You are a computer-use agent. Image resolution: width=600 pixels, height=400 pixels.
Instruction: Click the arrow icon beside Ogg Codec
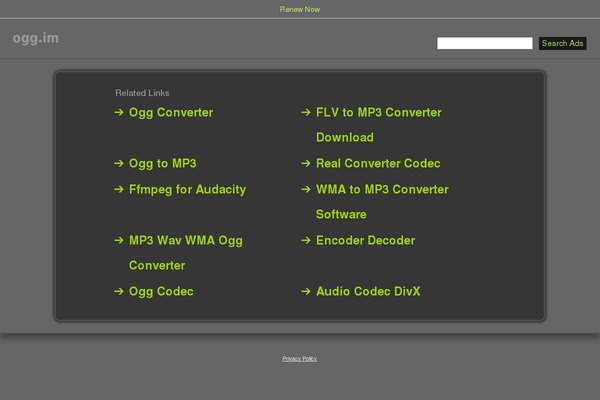[x=119, y=291]
